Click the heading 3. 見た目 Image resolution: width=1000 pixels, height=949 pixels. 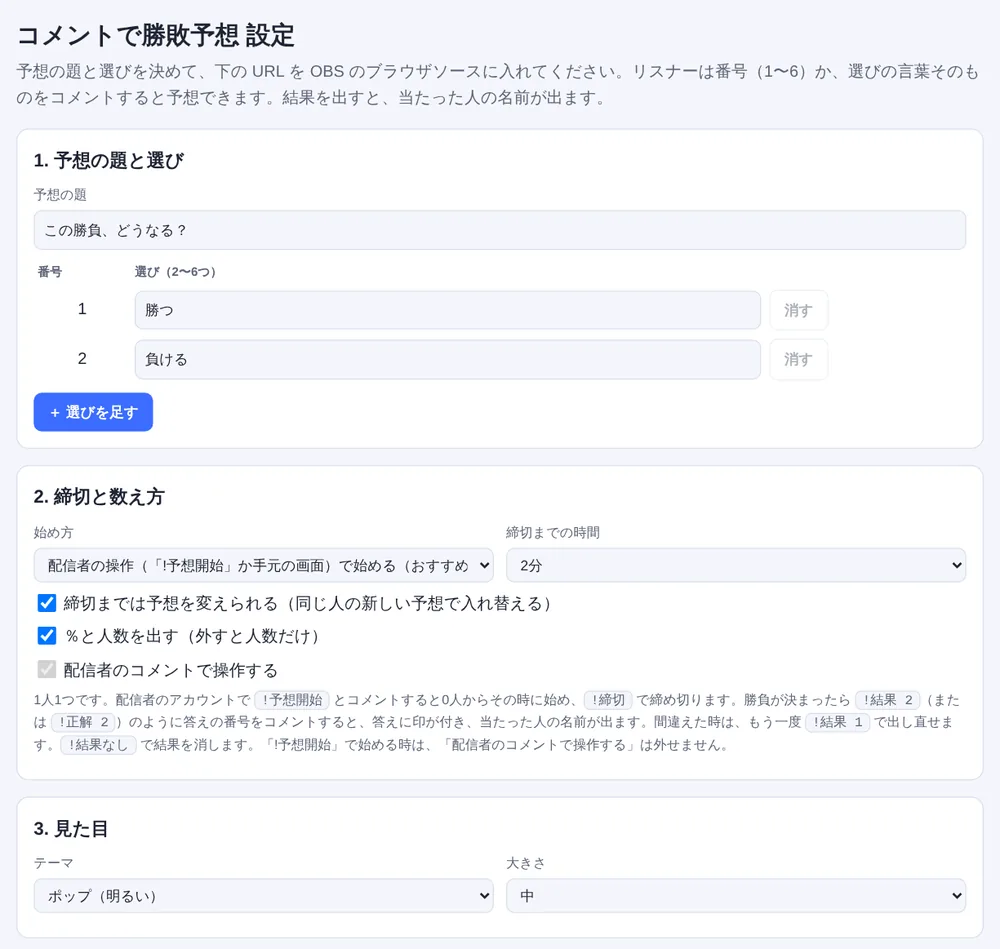[71, 828]
